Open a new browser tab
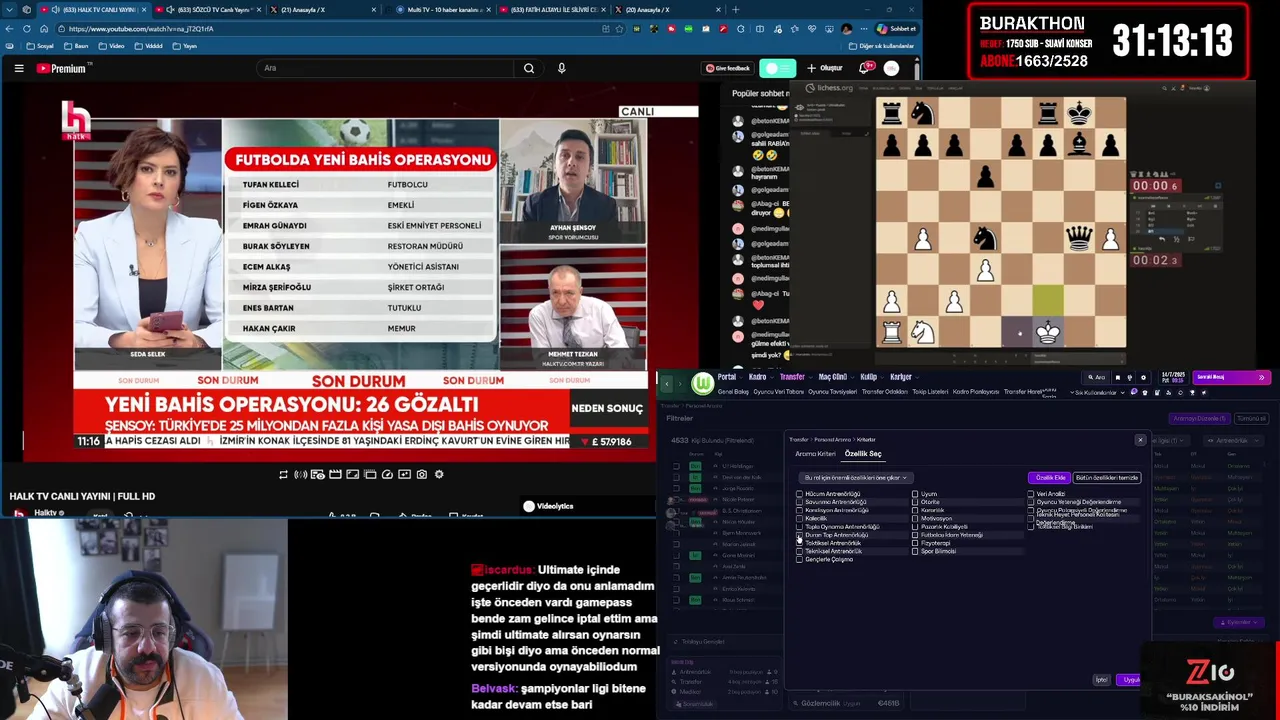The image size is (1280, 720). [736, 10]
